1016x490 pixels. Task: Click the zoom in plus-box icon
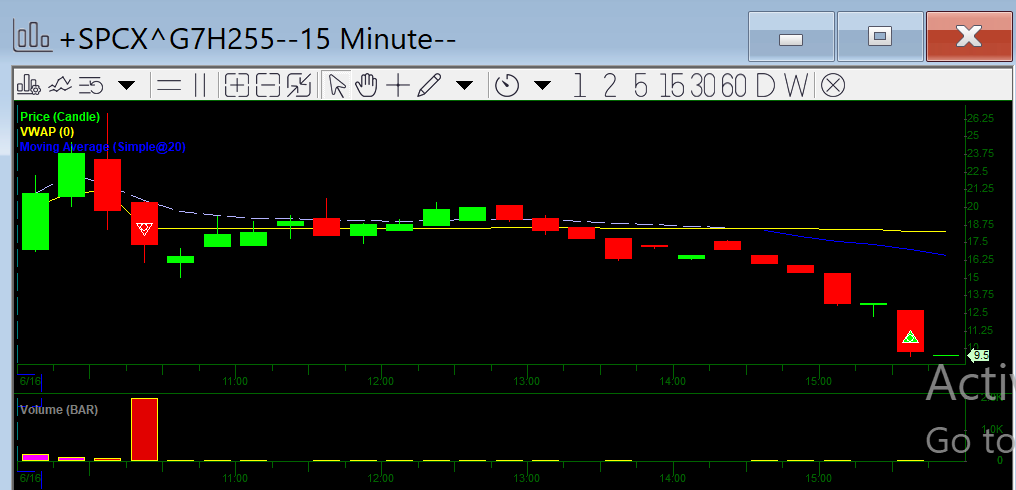coord(237,85)
